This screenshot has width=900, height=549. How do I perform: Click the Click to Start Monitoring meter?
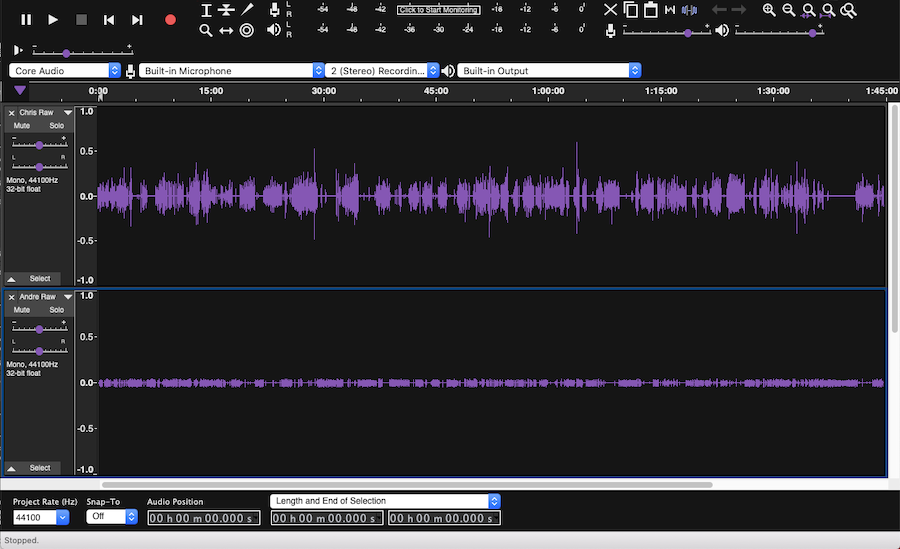438,10
